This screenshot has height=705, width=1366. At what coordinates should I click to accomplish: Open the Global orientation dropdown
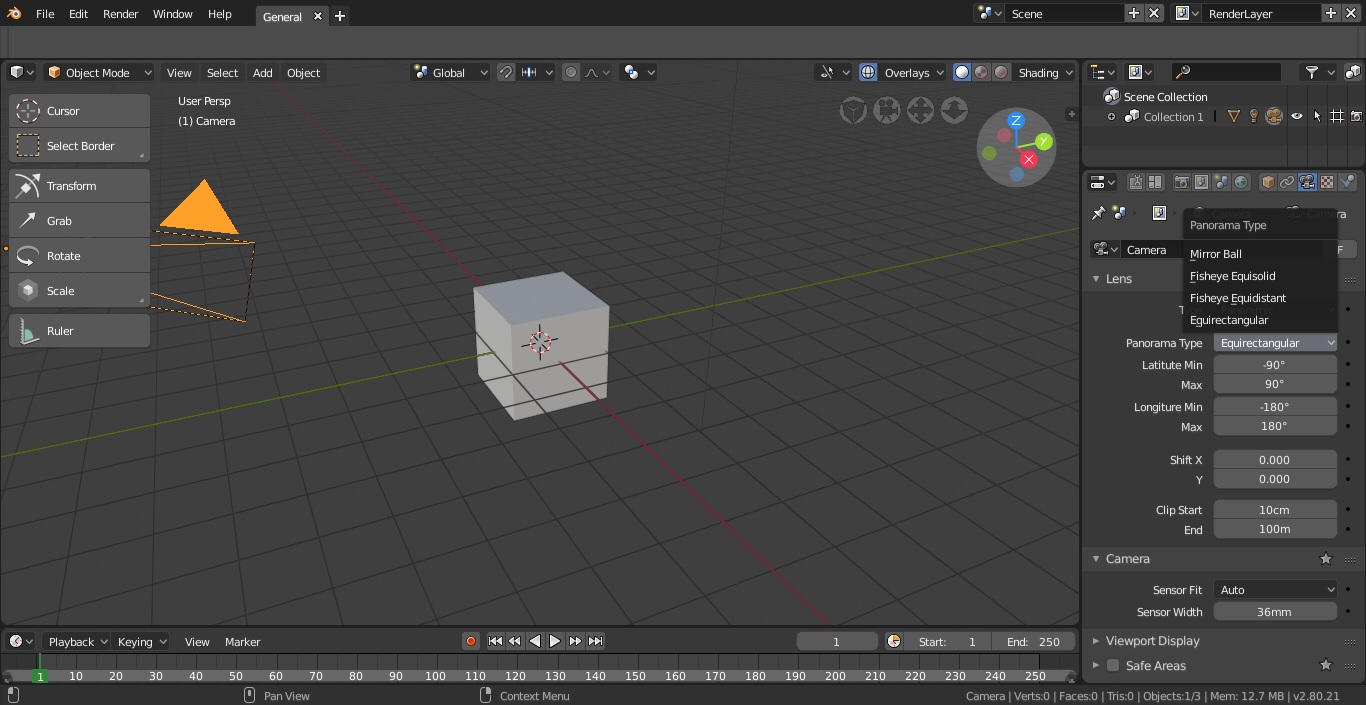point(450,72)
